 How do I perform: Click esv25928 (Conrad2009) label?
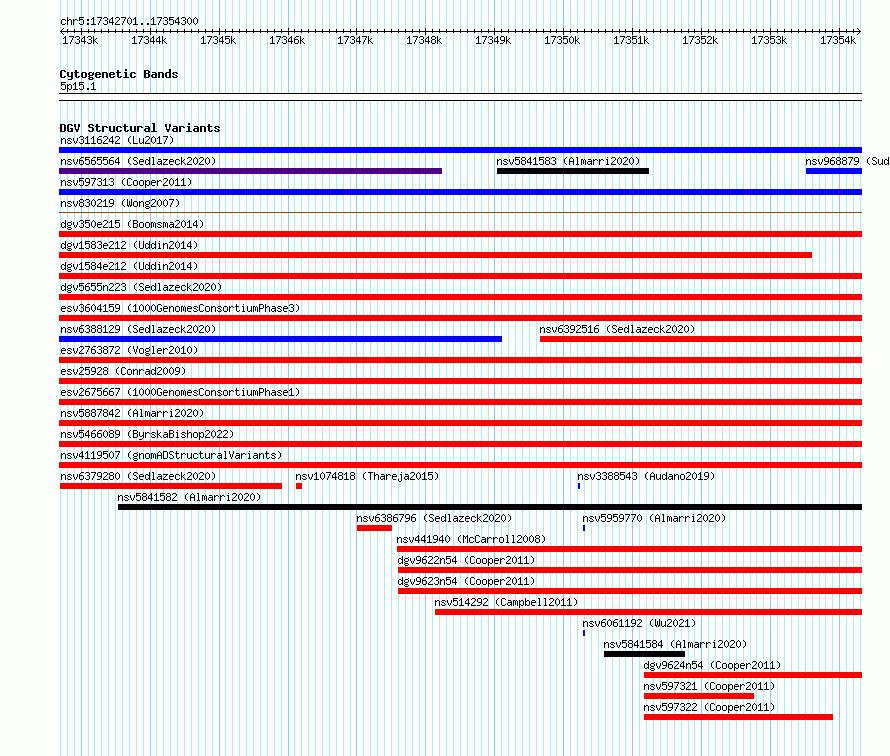123,371
